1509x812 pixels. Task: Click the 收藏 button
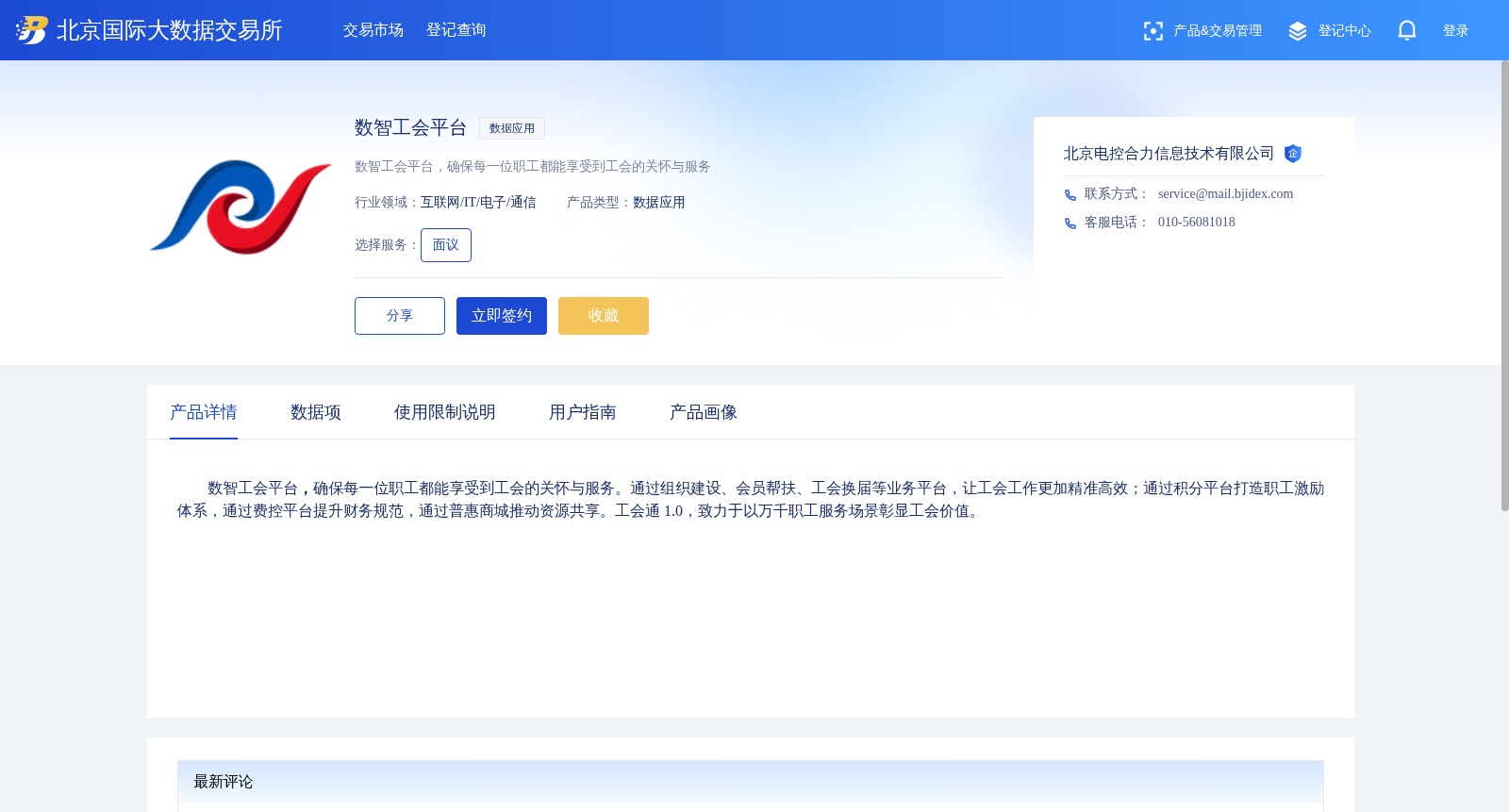point(604,316)
